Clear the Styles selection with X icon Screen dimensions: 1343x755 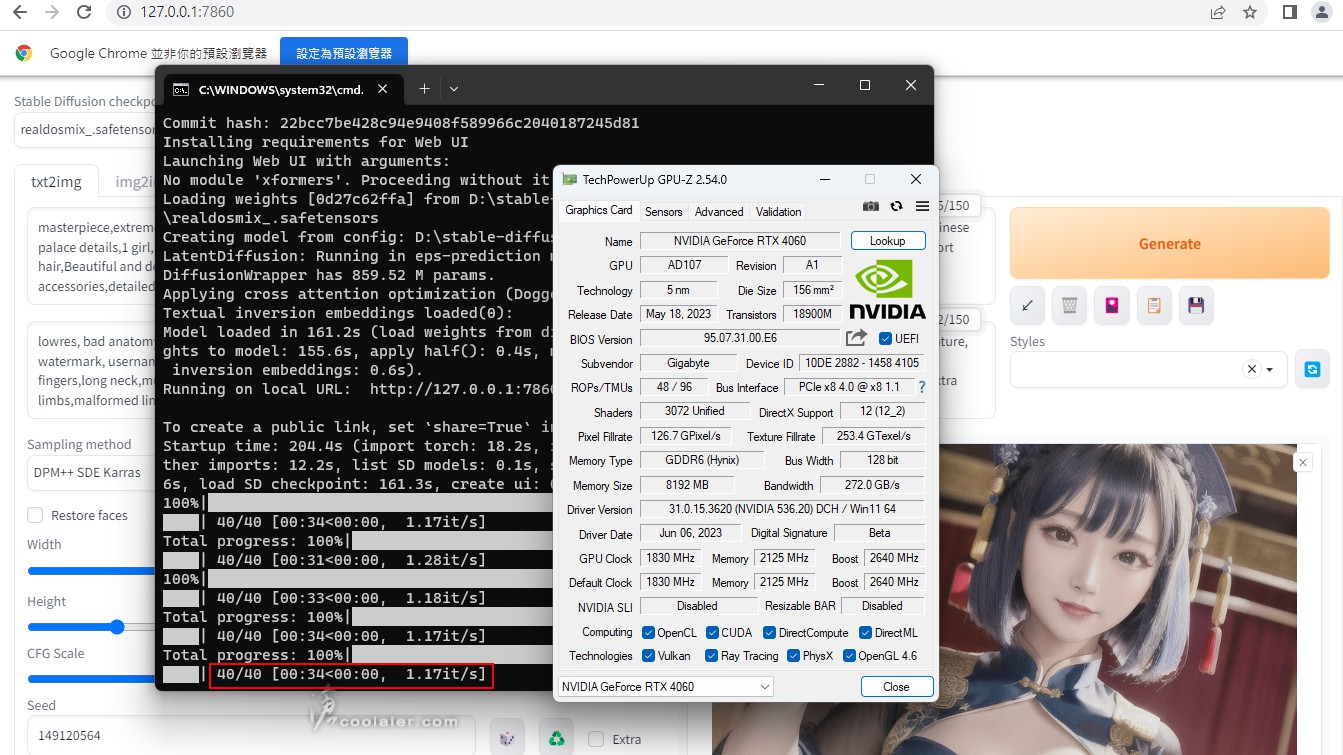[1251, 369]
